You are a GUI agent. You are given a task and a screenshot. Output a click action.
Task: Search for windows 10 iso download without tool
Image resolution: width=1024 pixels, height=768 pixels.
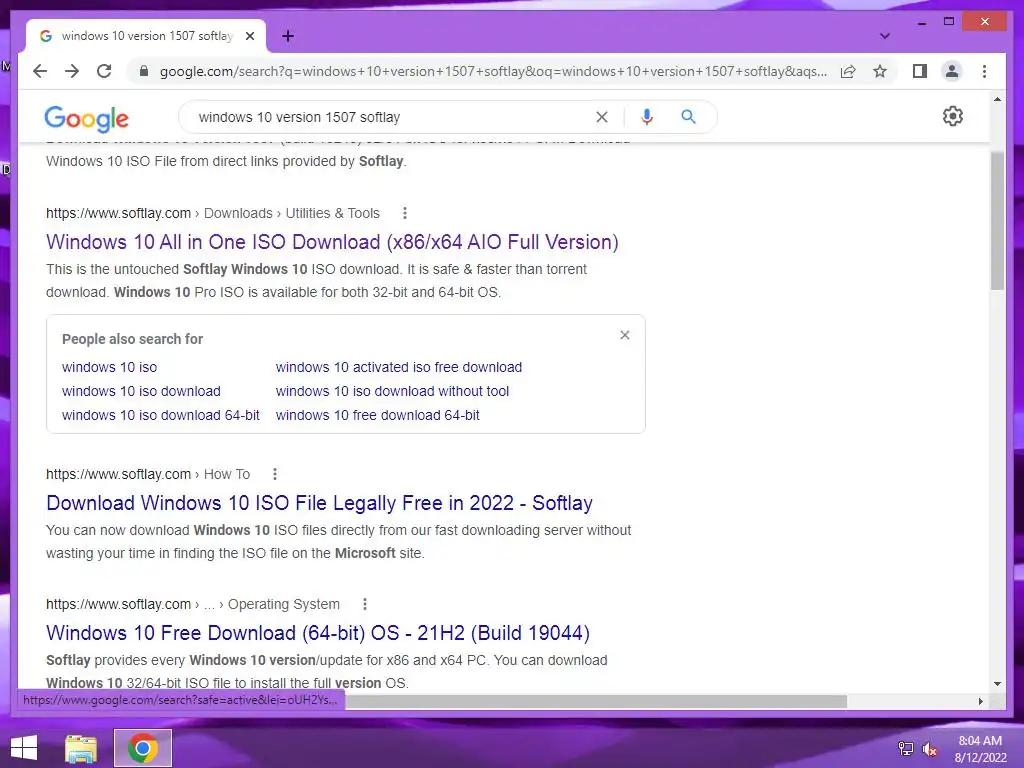click(x=392, y=391)
